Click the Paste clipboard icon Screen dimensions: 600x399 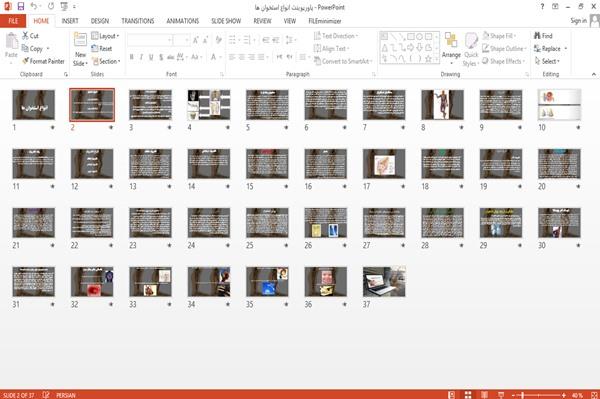(11, 41)
